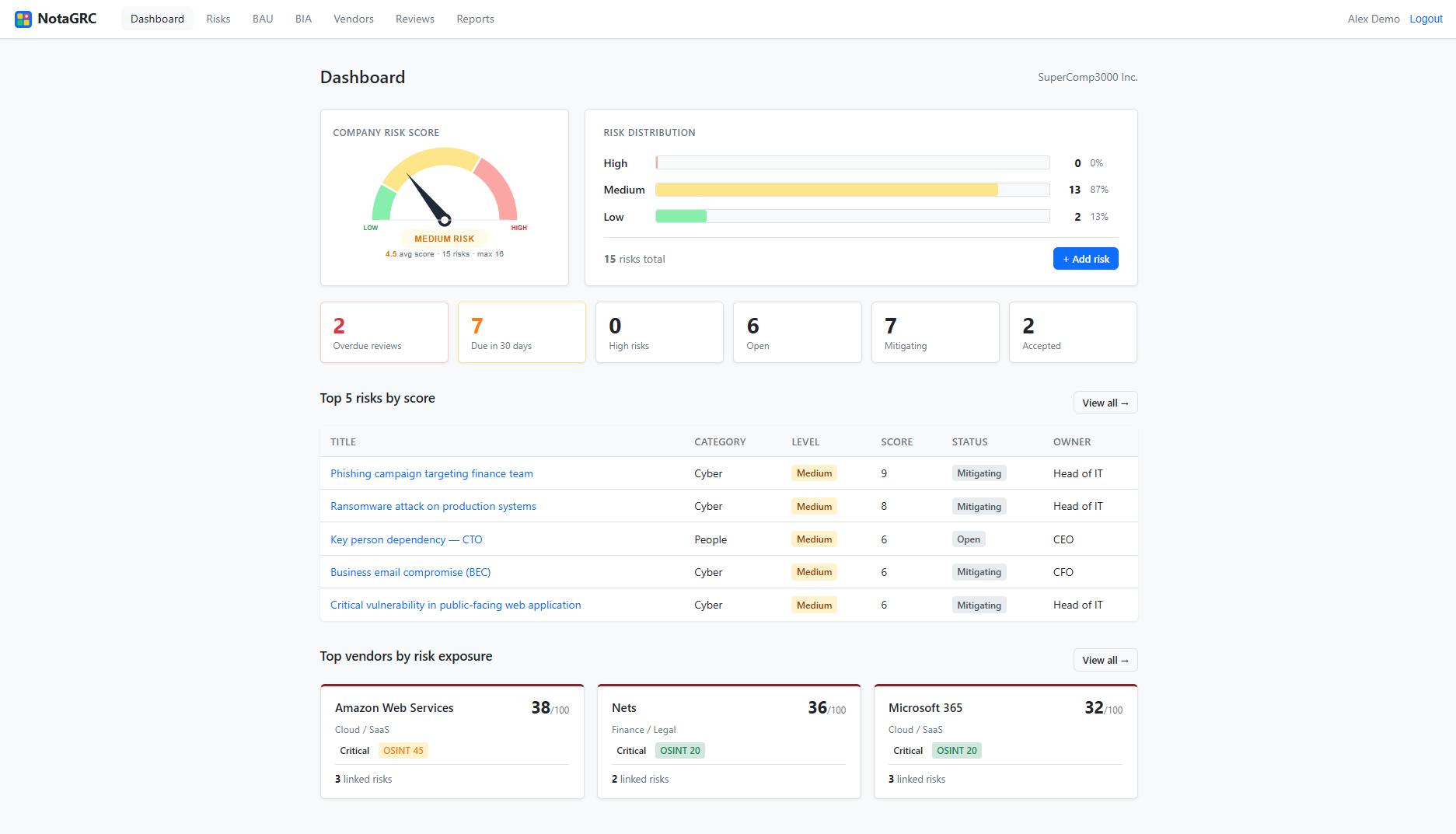Click score 9 in Phishing campaign row
Screen dimensions: 1456x834
(884, 473)
